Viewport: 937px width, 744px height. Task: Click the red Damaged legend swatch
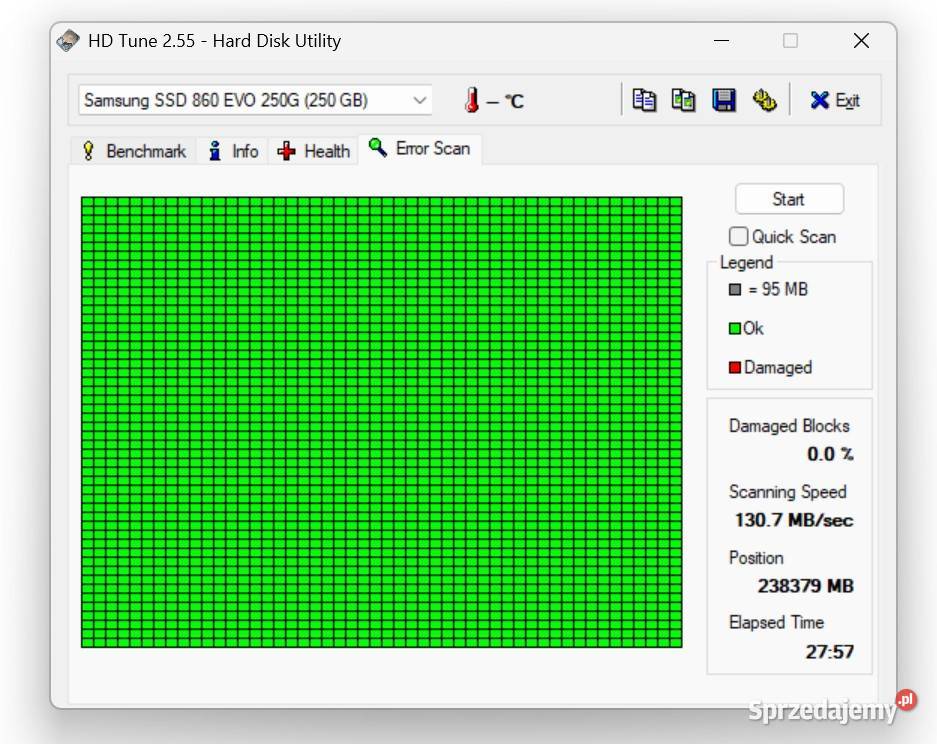point(734,368)
